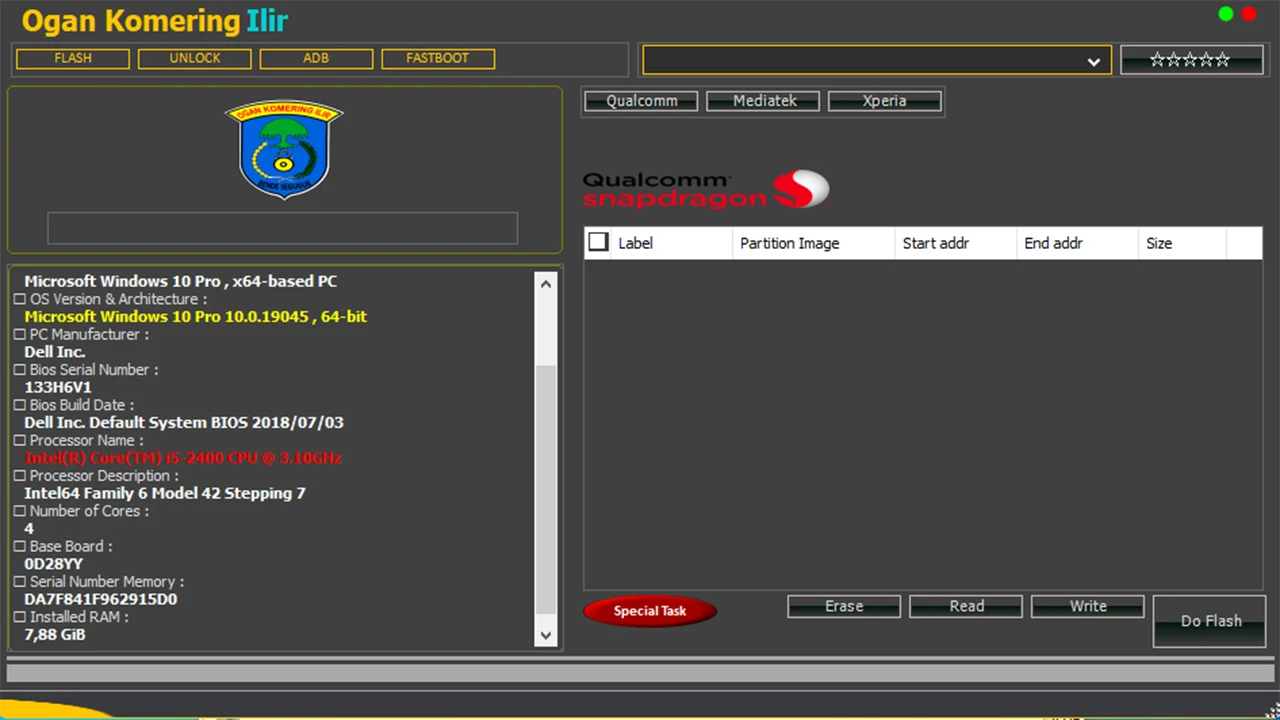
Task: Click the red circle window button
Action: (1249, 14)
